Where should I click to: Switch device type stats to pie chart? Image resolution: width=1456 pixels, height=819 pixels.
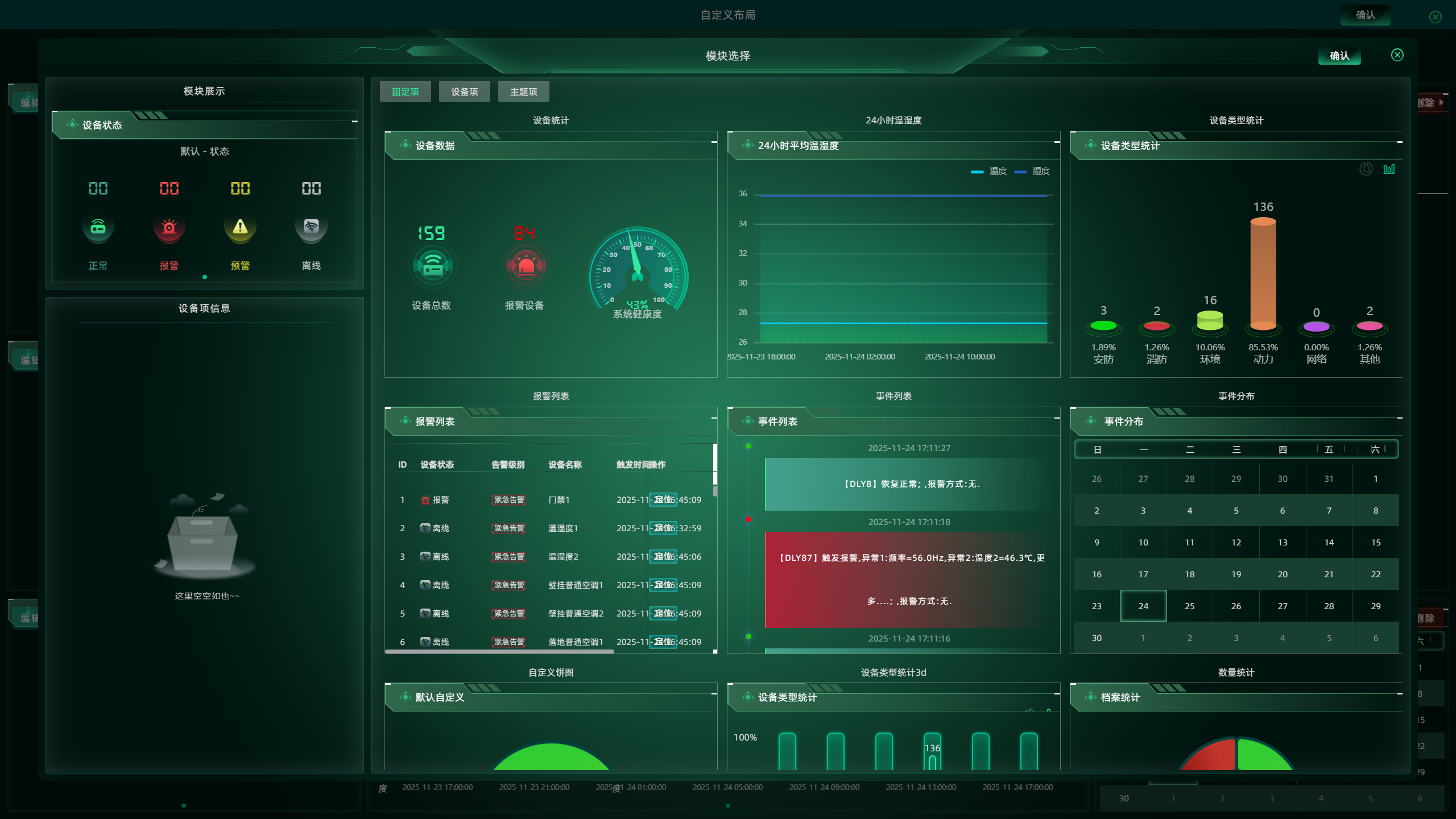click(1366, 169)
